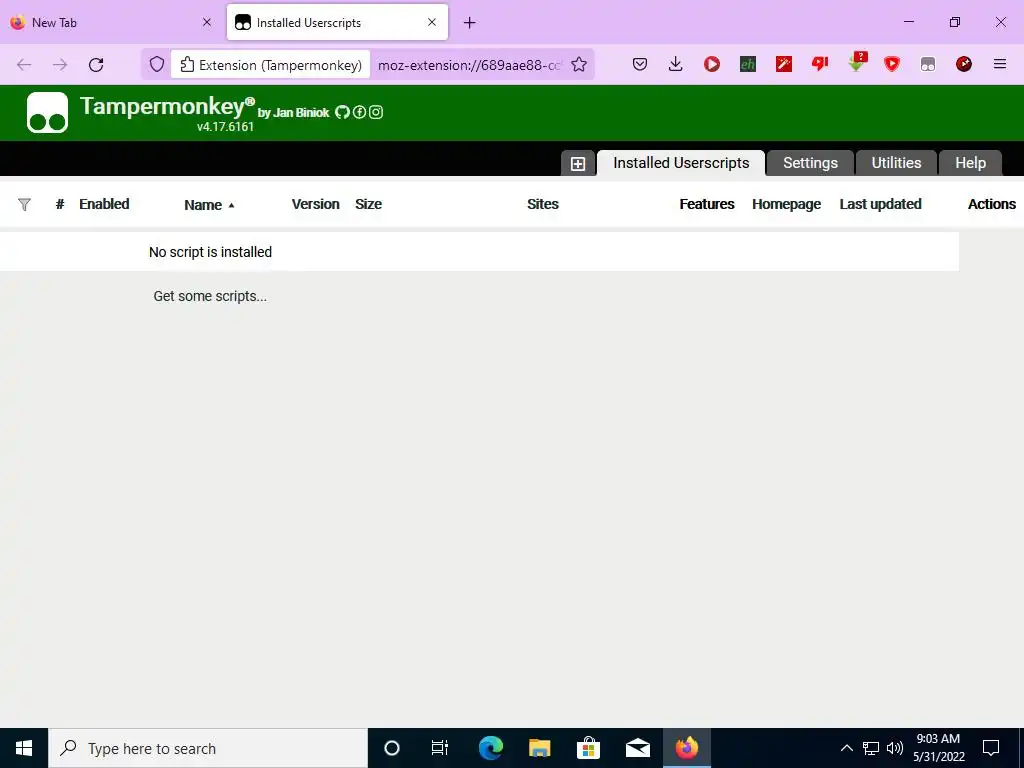This screenshot has height=768, width=1024.
Task: Click the Actions column header
Action: pos(991,204)
